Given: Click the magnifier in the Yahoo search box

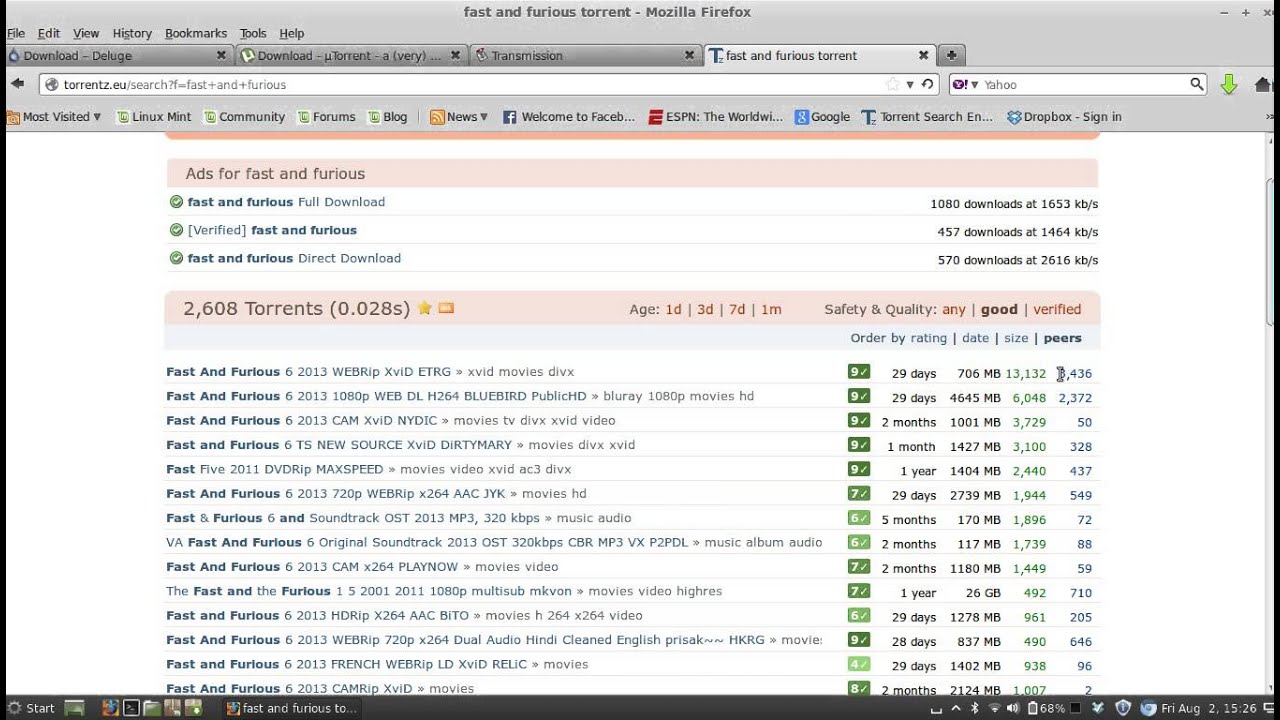Looking at the screenshot, I should pyautogui.click(x=1196, y=84).
